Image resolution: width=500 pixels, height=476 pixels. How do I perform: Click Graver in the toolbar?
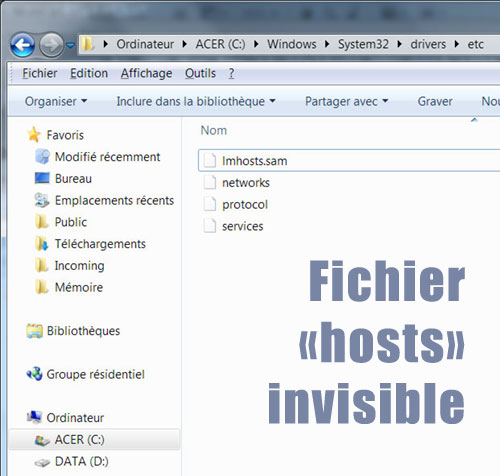(x=435, y=101)
